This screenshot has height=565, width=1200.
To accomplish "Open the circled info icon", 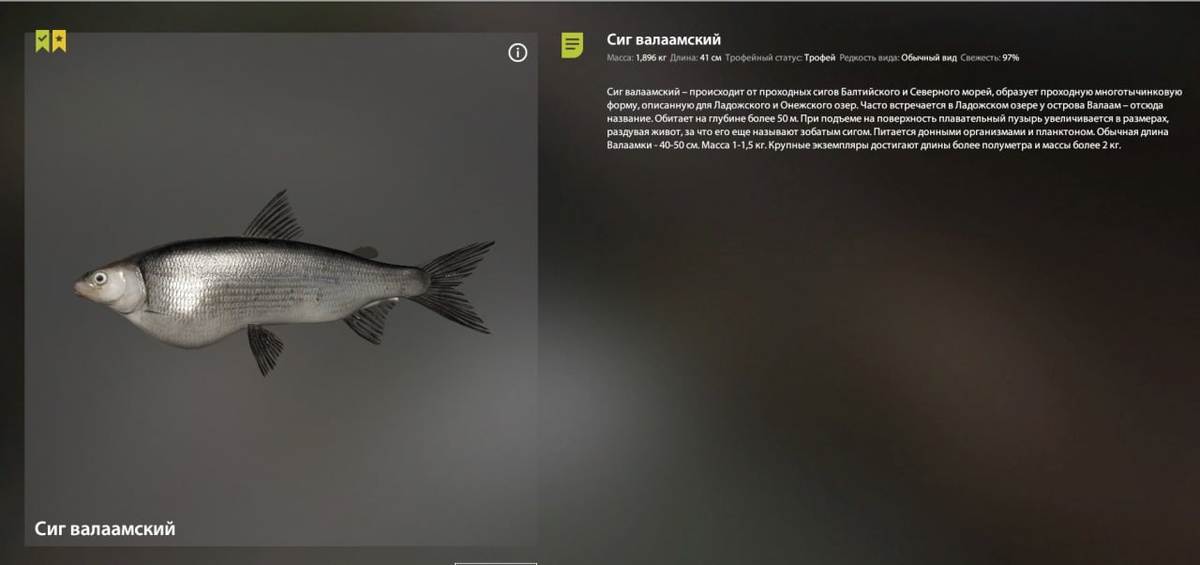I will (517, 53).
